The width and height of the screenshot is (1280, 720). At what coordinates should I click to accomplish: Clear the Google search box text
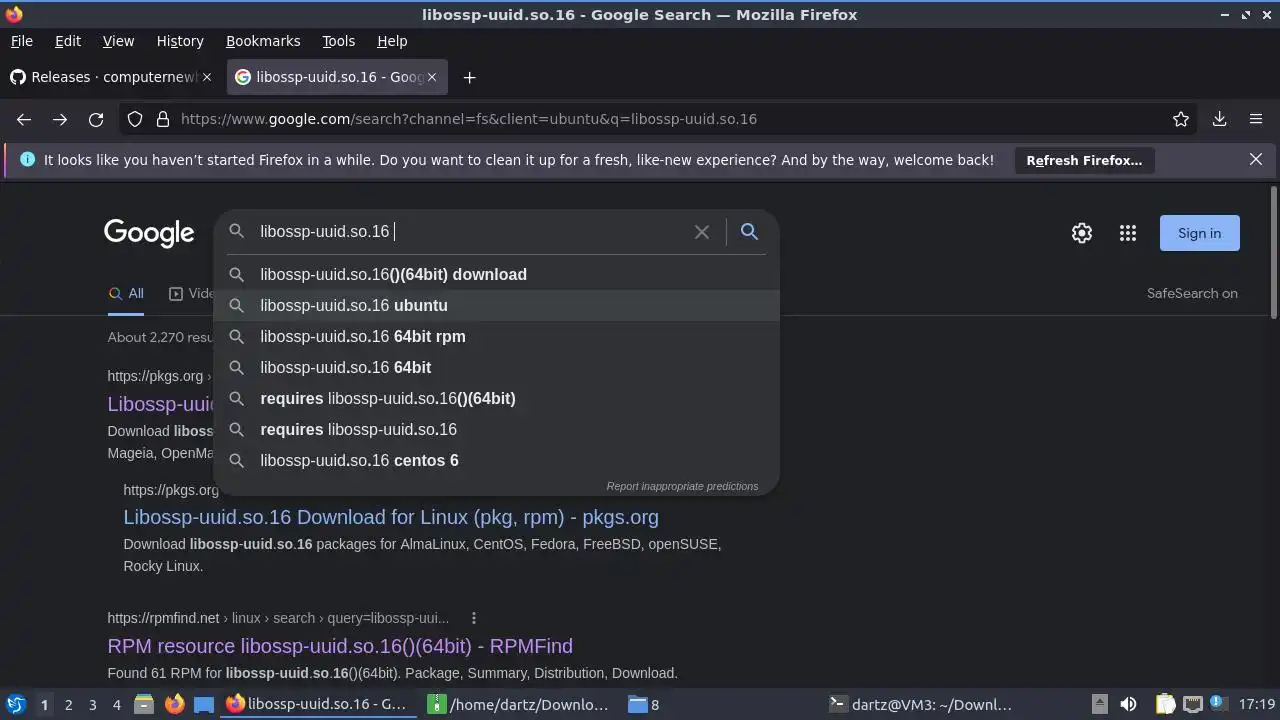point(702,232)
